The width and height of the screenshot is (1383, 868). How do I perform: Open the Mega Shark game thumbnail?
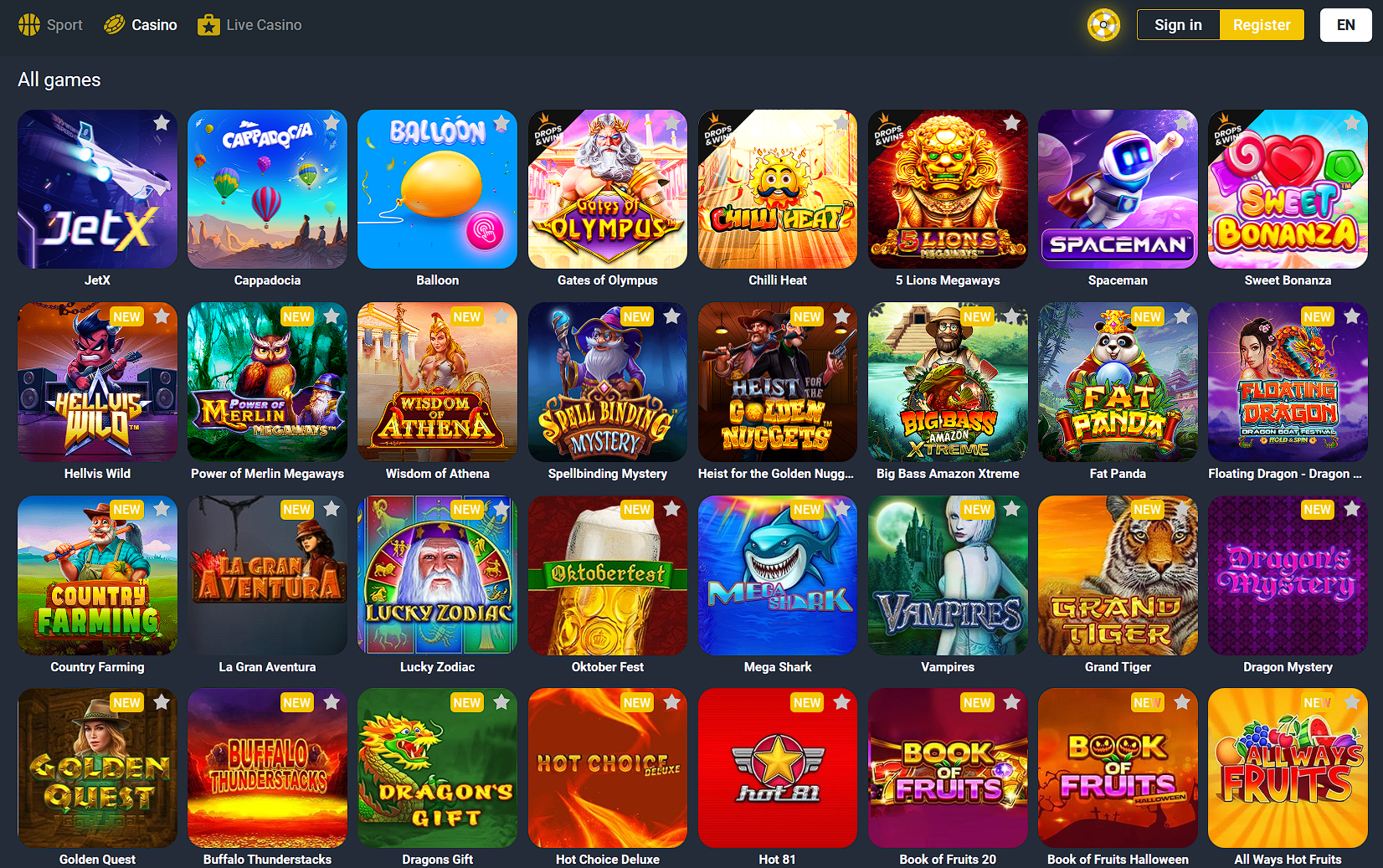point(778,575)
